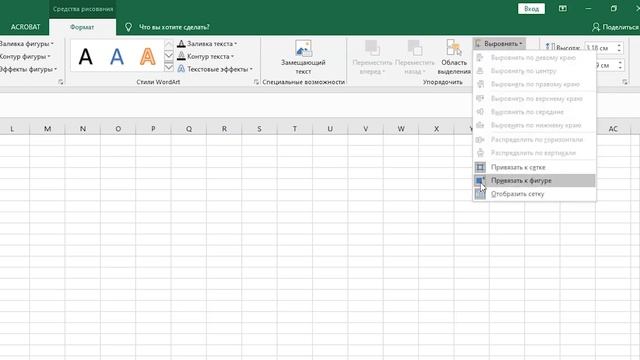Select column U header
This screenshot has height=360, width=640.
(330, 129)
